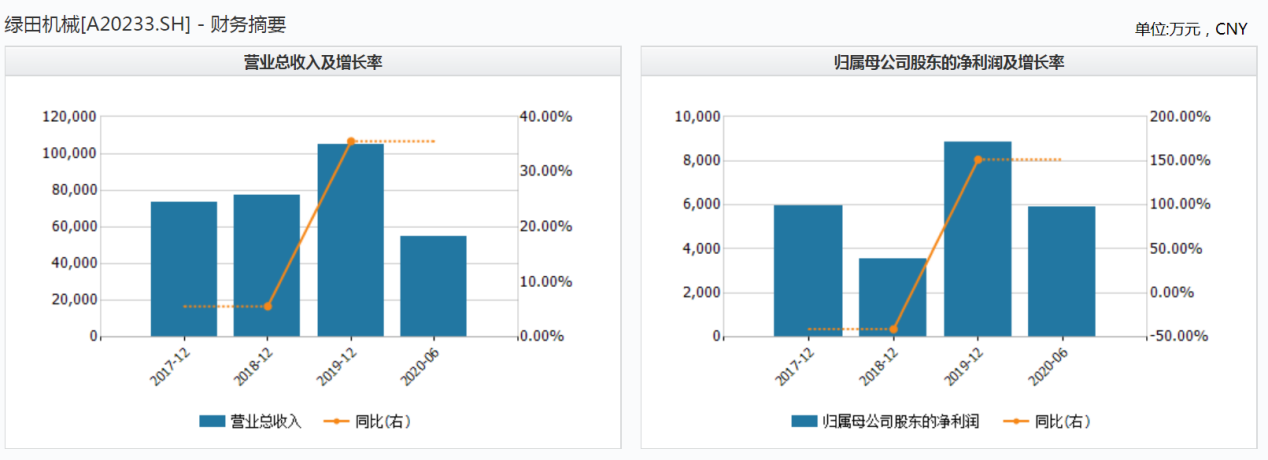Select the 2019-12 revenue bar
The image size is (1268, 460).
point(351,240)
